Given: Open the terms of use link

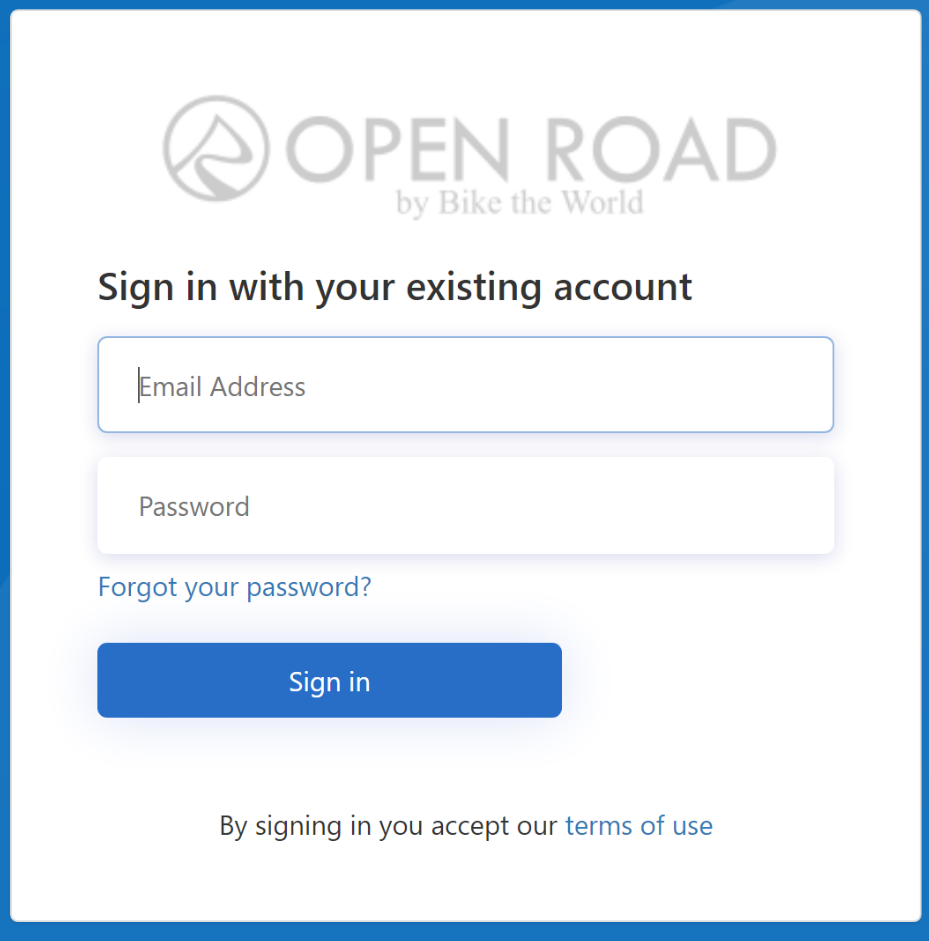Looking at the screenshot, I should pyautogui.click(x=639, y=826).
